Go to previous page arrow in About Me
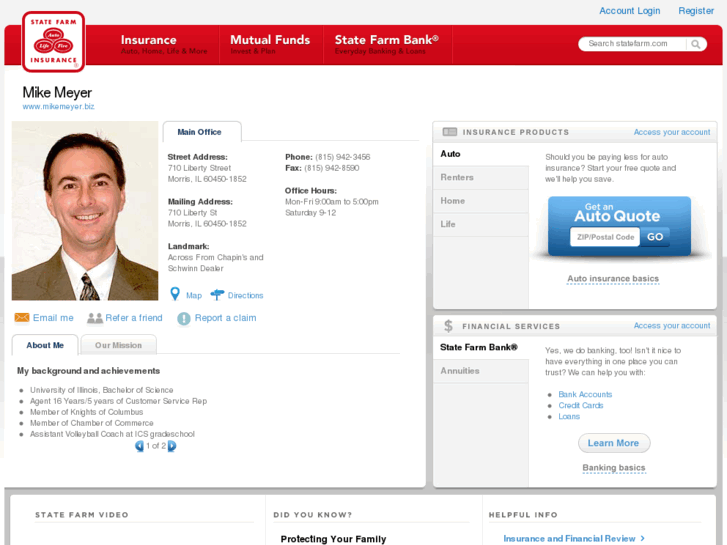 click(139, 446)
